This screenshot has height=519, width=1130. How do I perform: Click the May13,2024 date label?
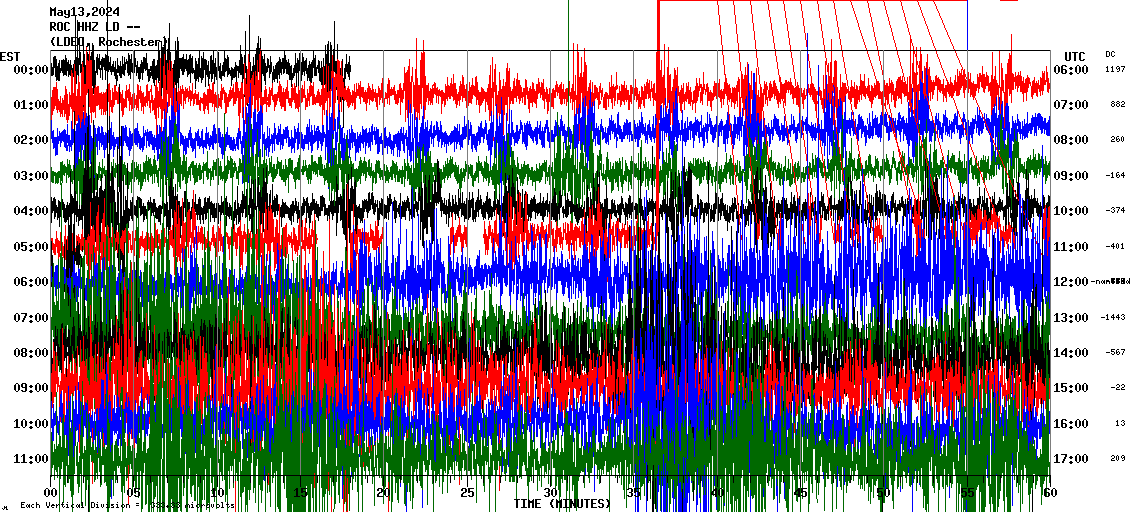pos(85,12)
